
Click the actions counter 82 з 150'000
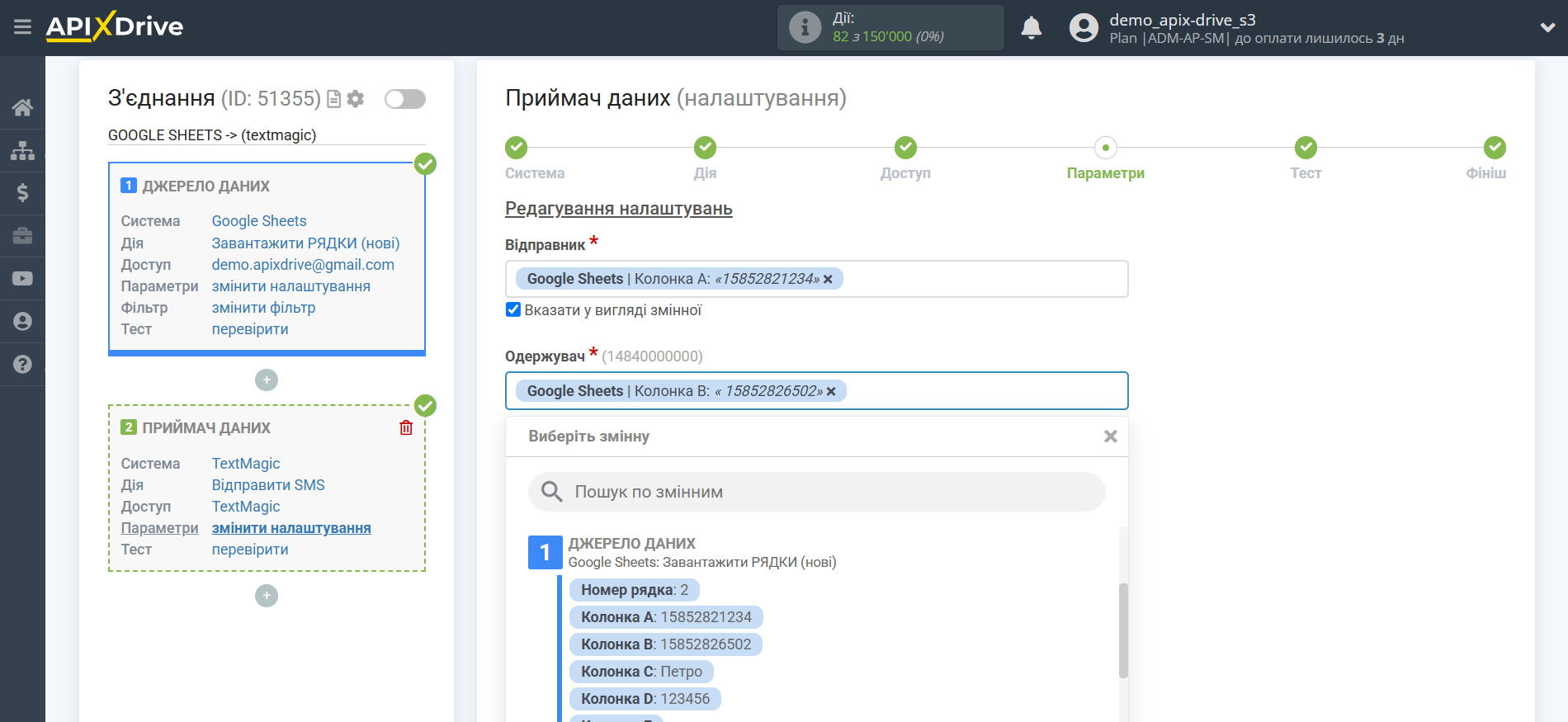[x=888, y=36]
